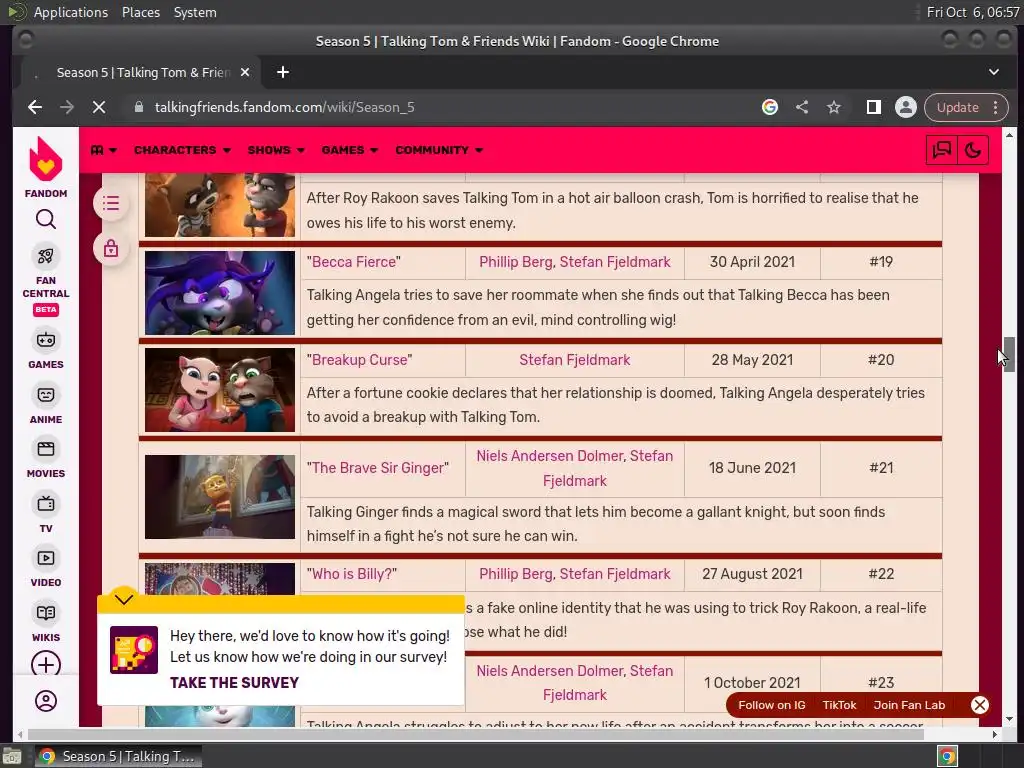Share this page icon
This screenshot has width=1024, height=768.
pyautogui.click(x=802, y=107)
